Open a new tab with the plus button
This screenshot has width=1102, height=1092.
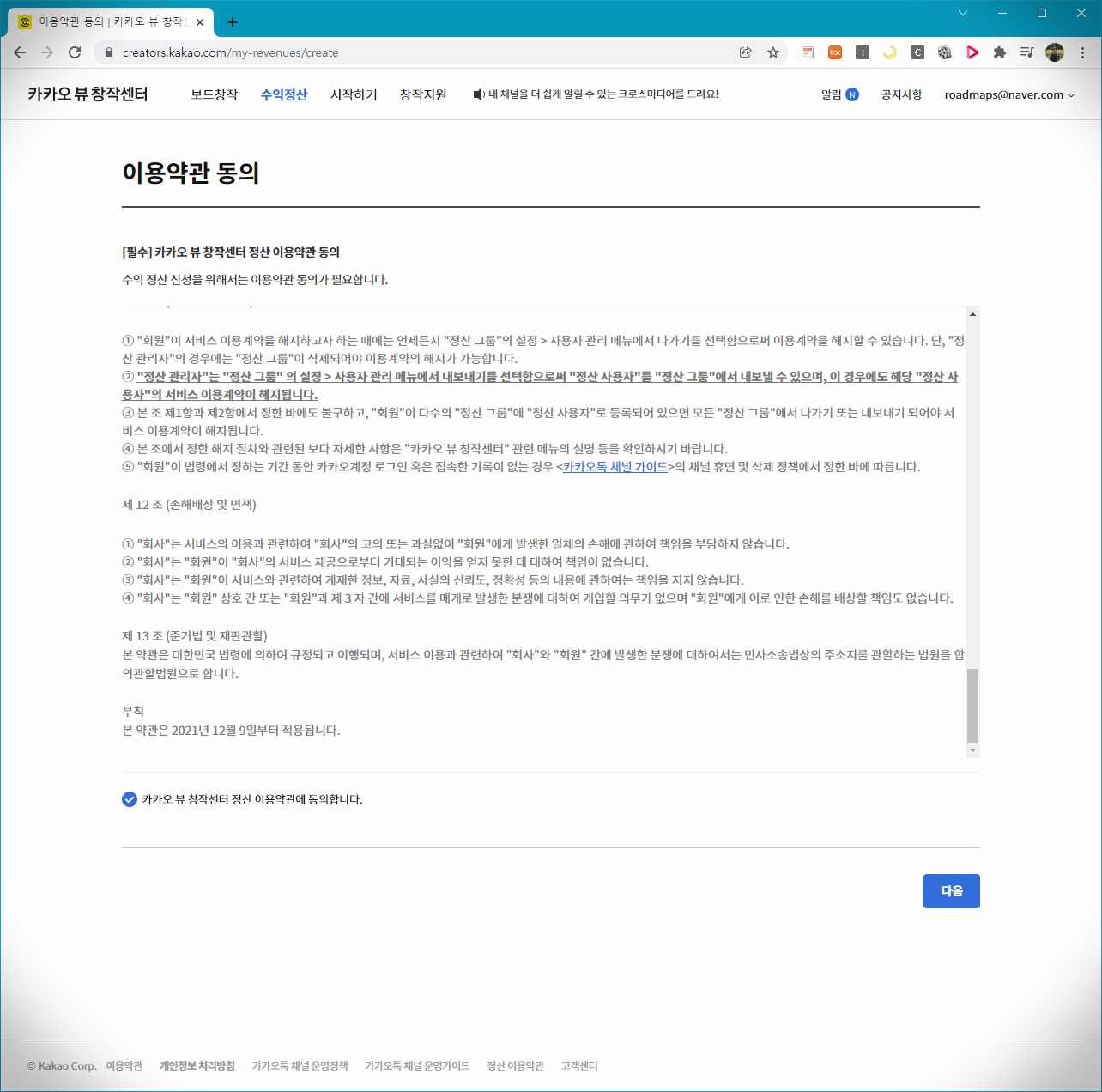[x=232, y=22]
